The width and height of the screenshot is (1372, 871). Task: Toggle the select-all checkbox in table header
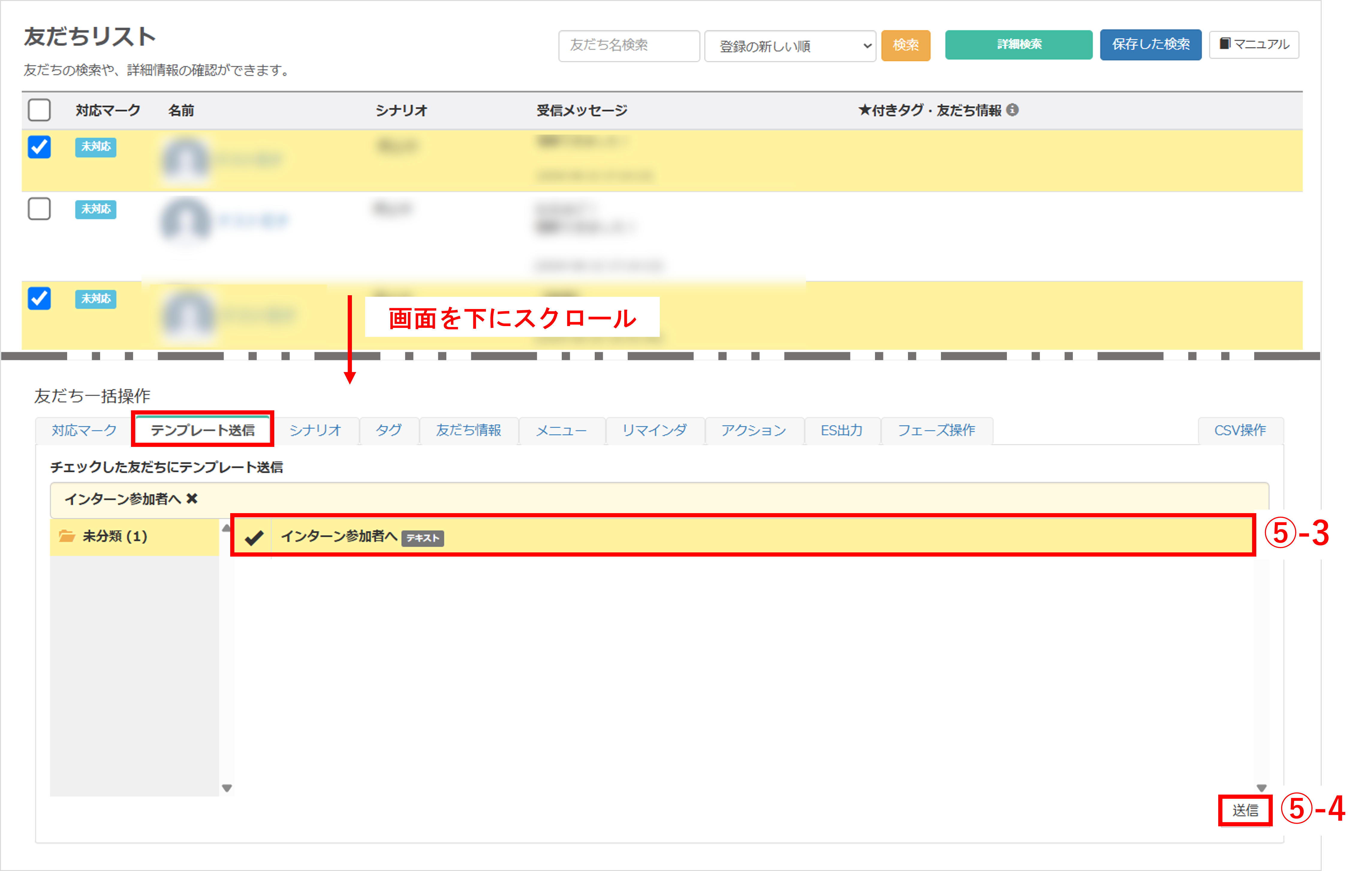[x=39, y=110]
